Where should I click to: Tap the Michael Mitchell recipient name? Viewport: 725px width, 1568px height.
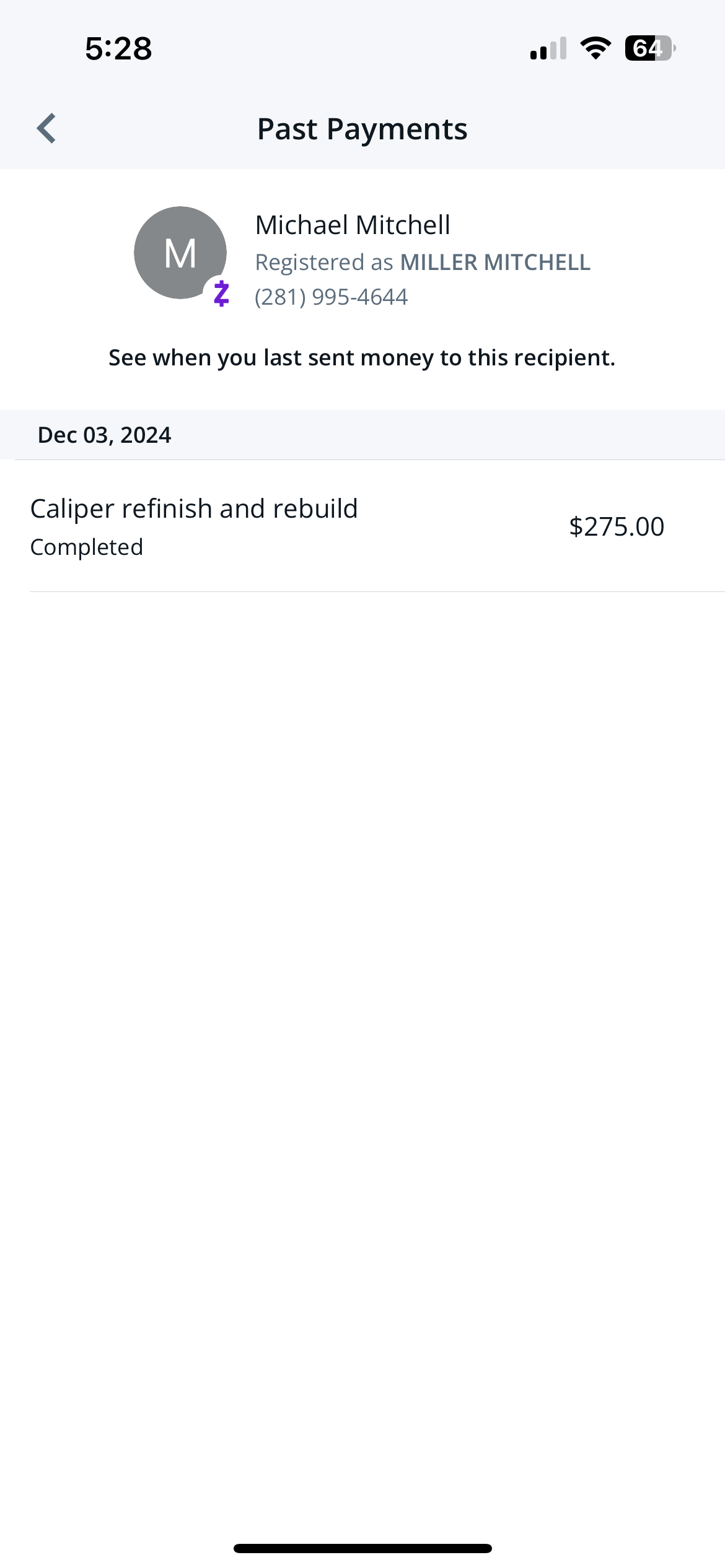353,225
